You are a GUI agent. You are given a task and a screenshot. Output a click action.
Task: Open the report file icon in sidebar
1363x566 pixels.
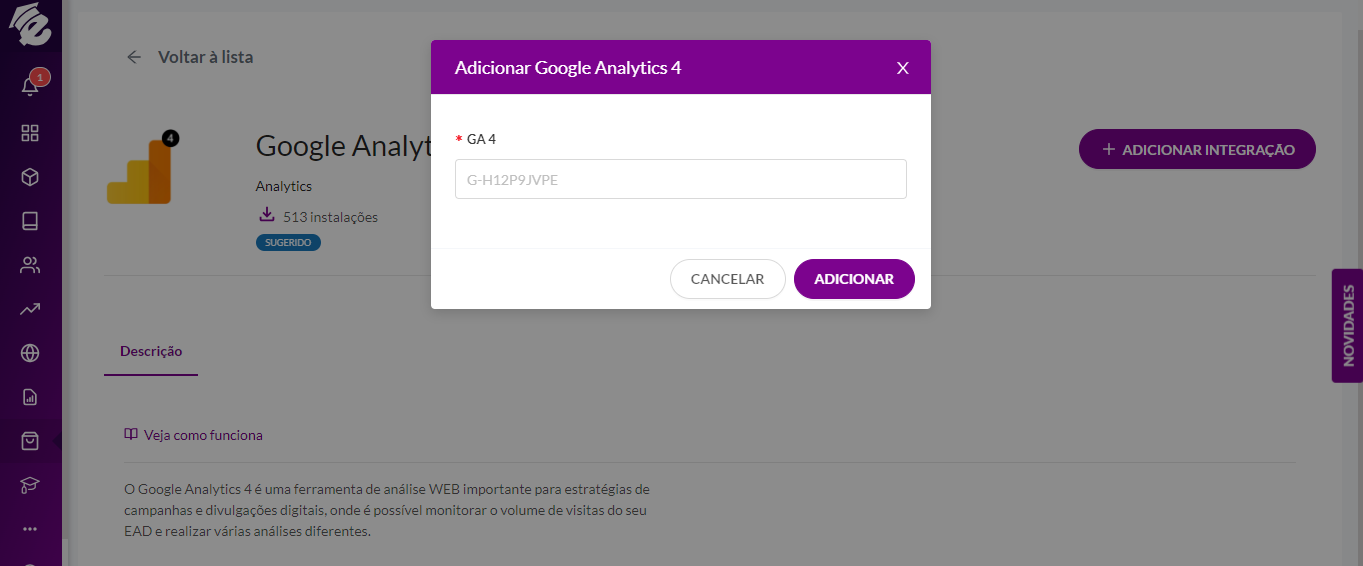pyautogui.click(x=30, y=397)
